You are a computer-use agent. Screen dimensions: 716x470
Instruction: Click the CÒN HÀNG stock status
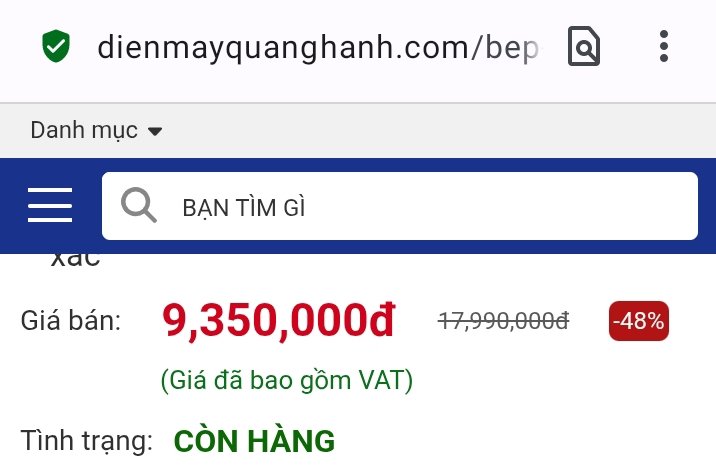click(254, 441)
